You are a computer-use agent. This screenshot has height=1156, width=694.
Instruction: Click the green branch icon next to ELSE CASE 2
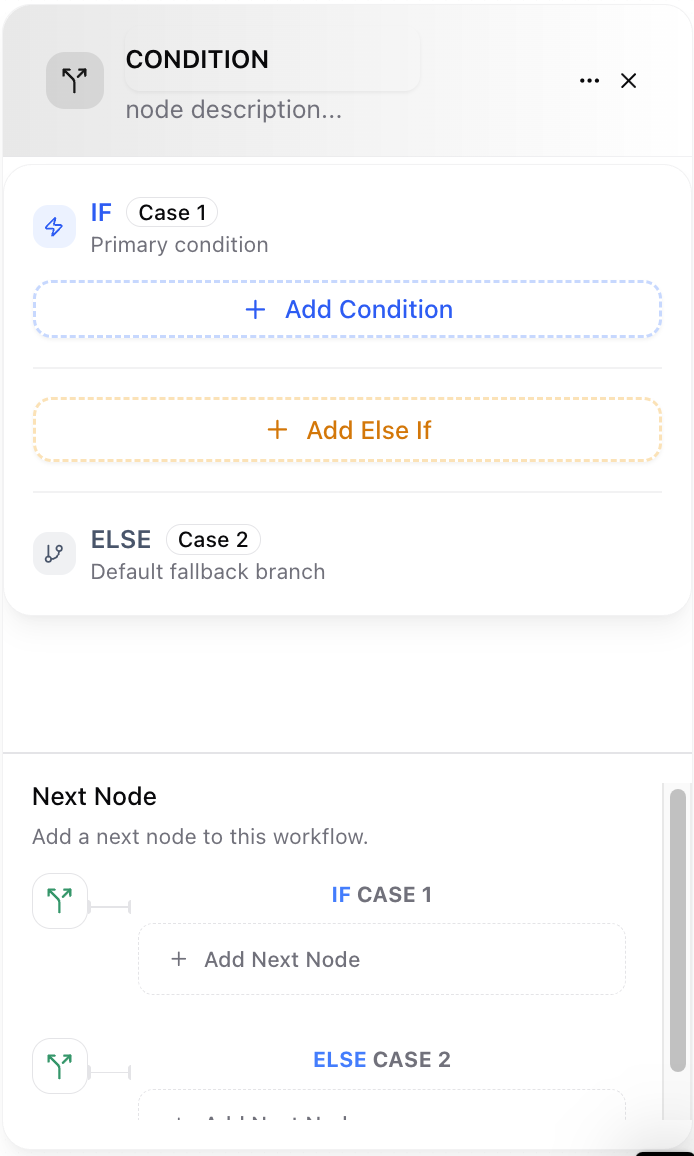click(x=59, y=1066)
